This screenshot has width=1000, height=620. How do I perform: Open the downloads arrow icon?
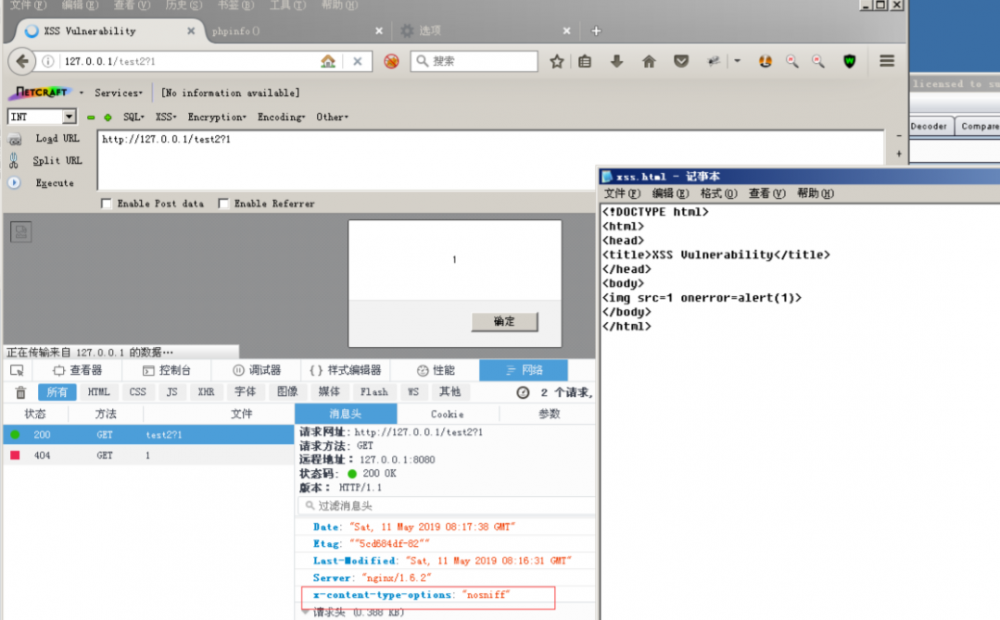(617, 61)
